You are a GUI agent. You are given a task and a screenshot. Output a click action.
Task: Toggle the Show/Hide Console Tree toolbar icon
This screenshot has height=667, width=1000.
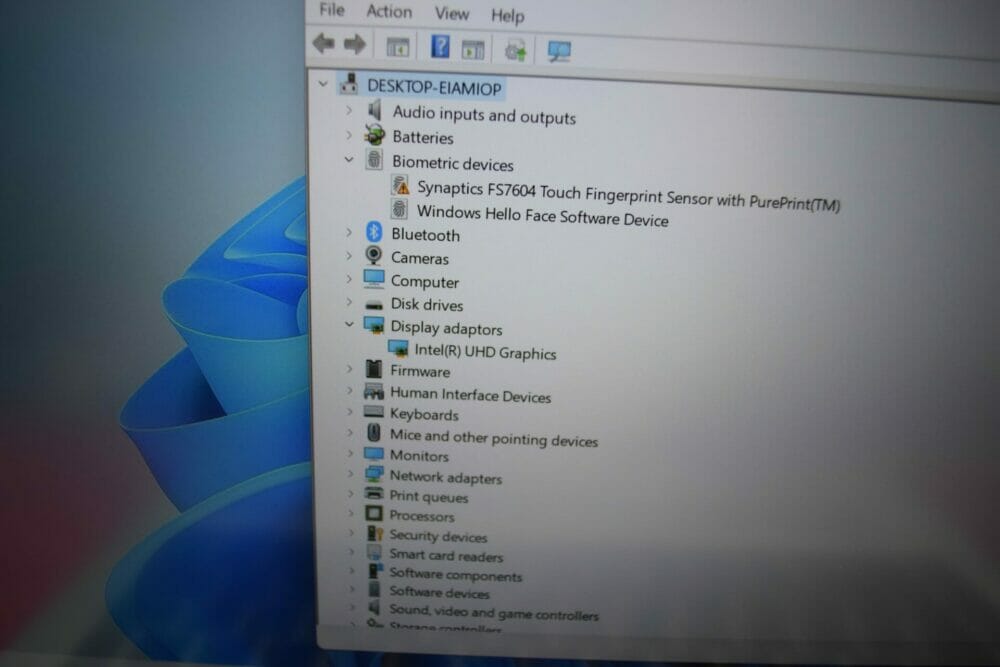(398, 47)
